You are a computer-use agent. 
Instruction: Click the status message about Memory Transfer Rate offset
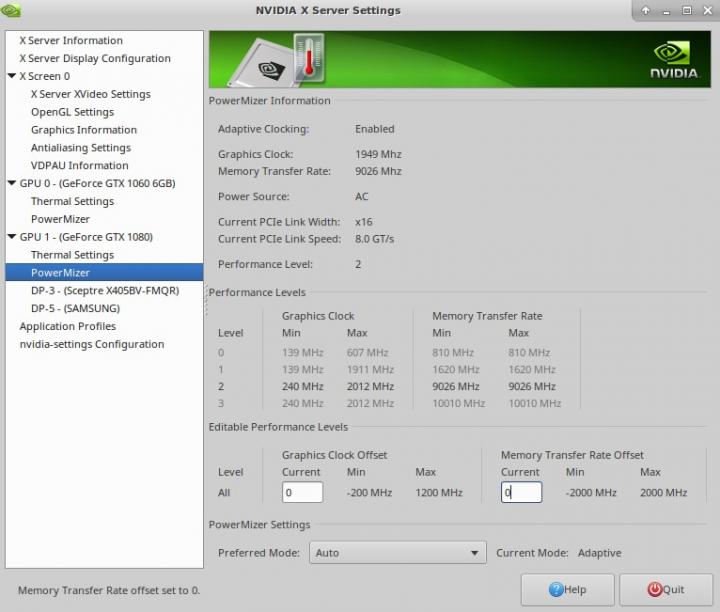pyautogui.click(x=109, y=590)
